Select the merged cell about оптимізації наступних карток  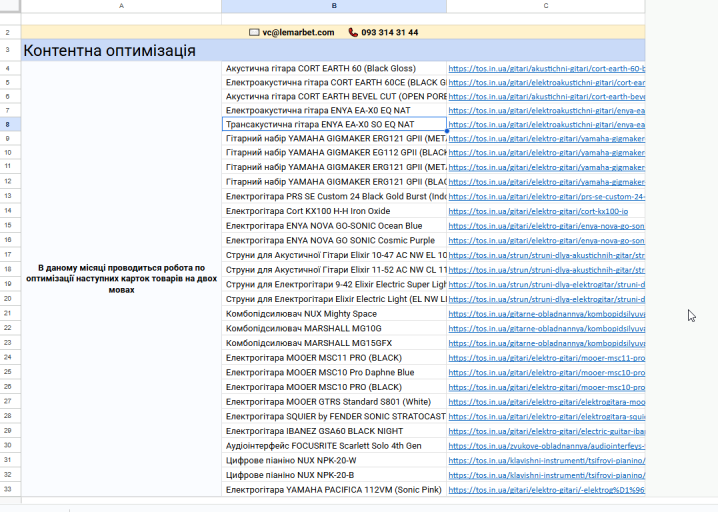121,278
